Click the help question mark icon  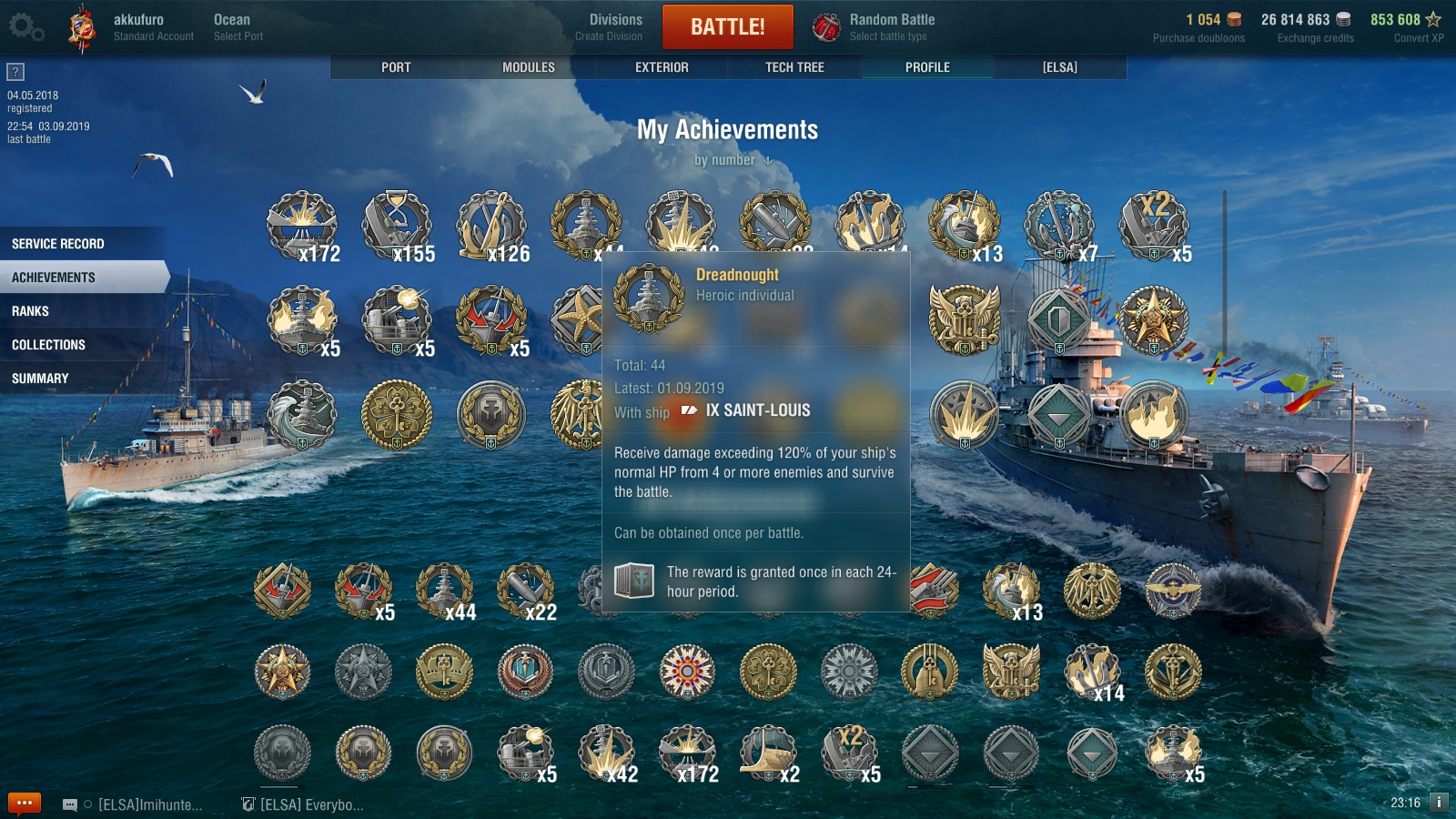click(x=15, y=72)
